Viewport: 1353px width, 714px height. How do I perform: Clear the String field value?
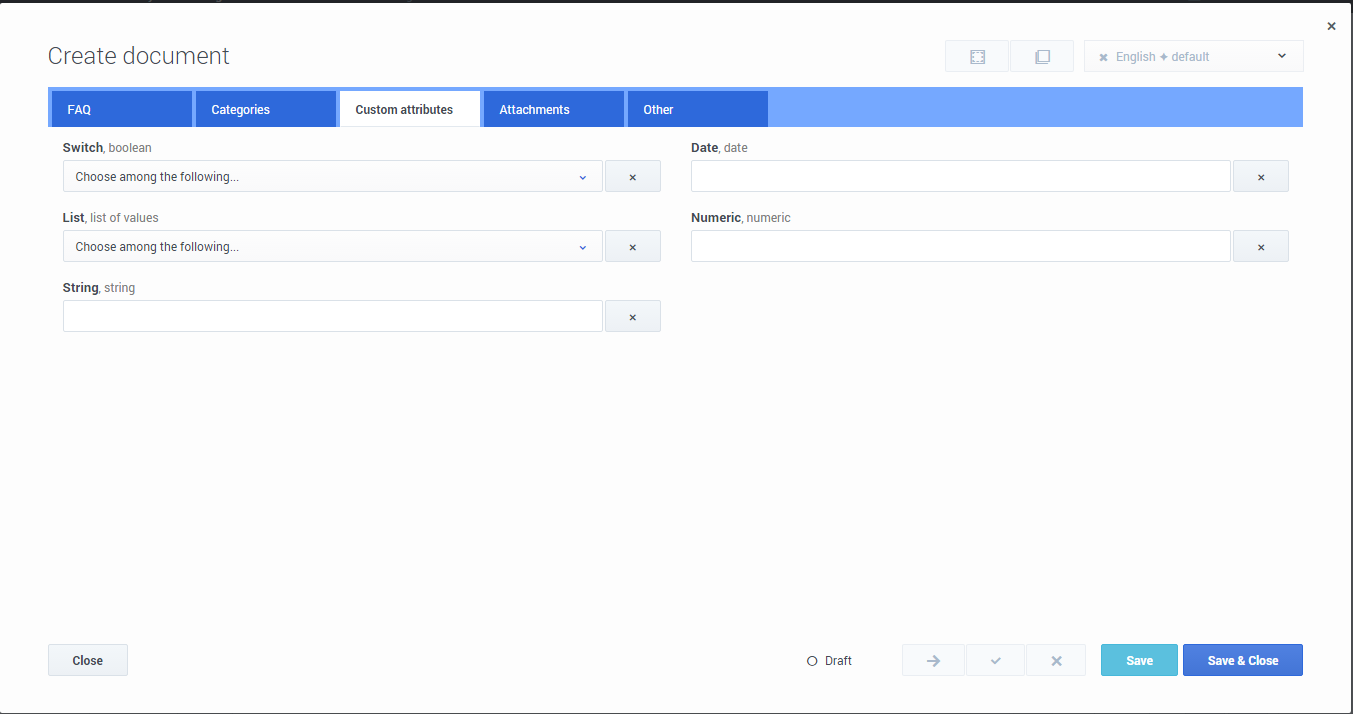(x=632, y=317)
